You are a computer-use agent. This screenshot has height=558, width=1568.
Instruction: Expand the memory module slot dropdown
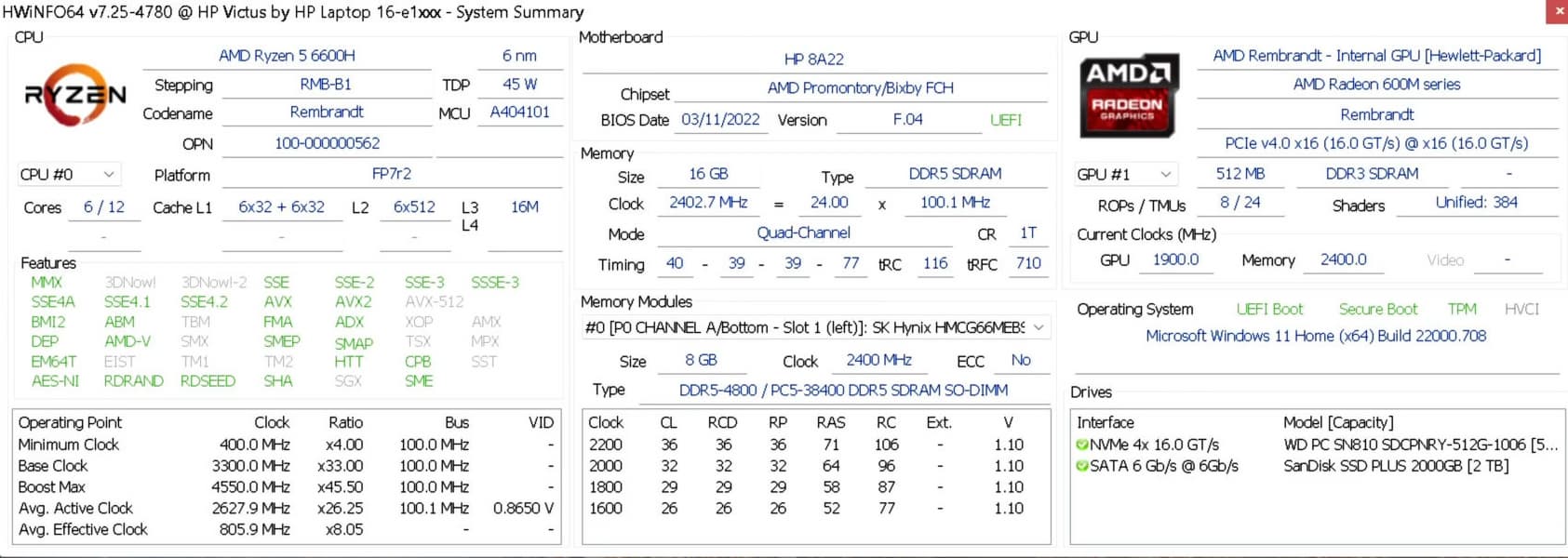coord(1039,327)
